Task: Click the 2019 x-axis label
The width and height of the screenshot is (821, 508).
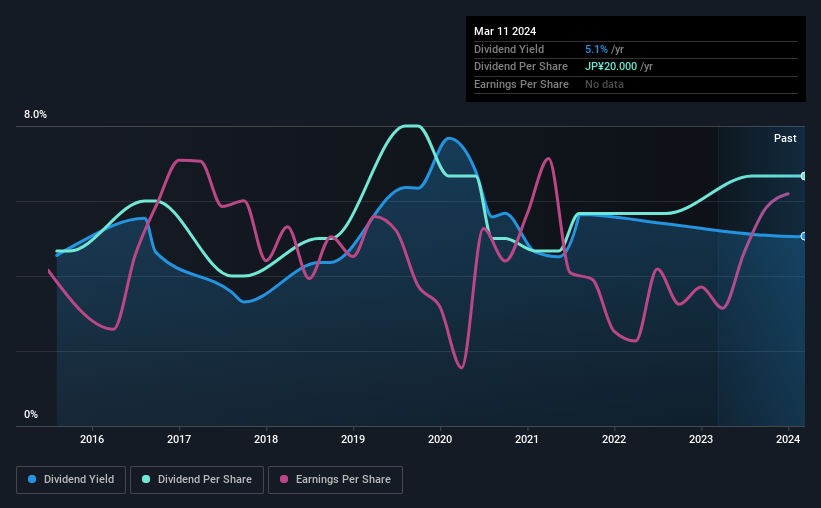Action: point(353,439)
